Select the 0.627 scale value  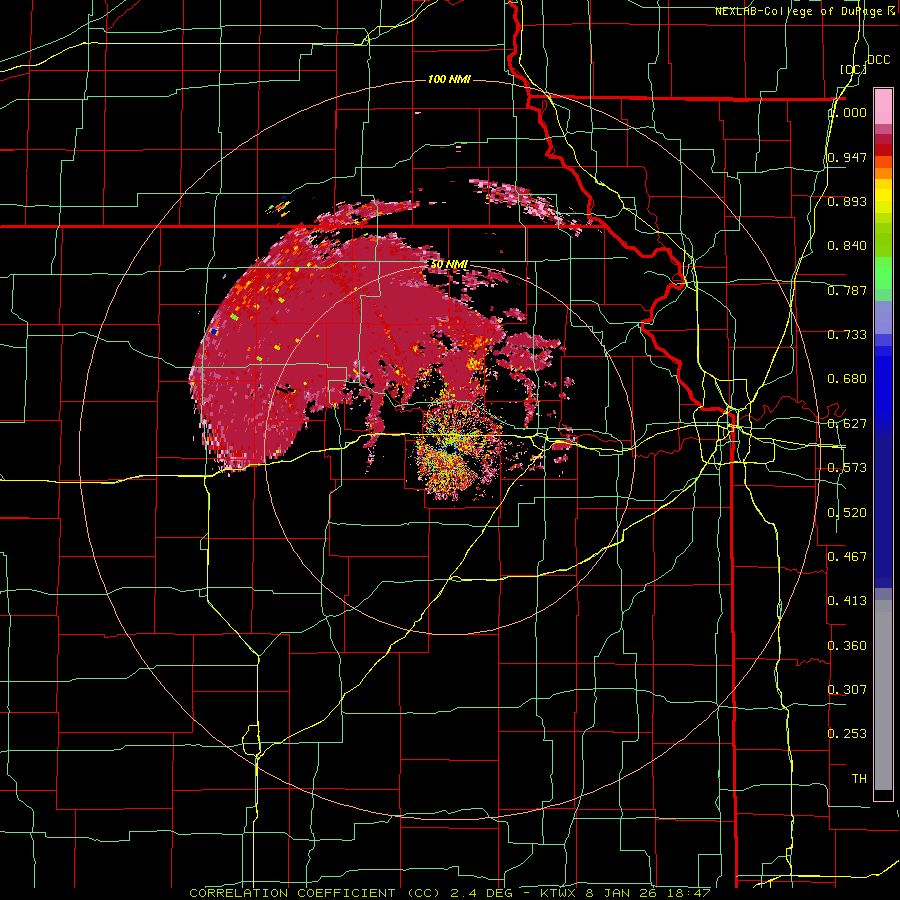coord(847,424)
